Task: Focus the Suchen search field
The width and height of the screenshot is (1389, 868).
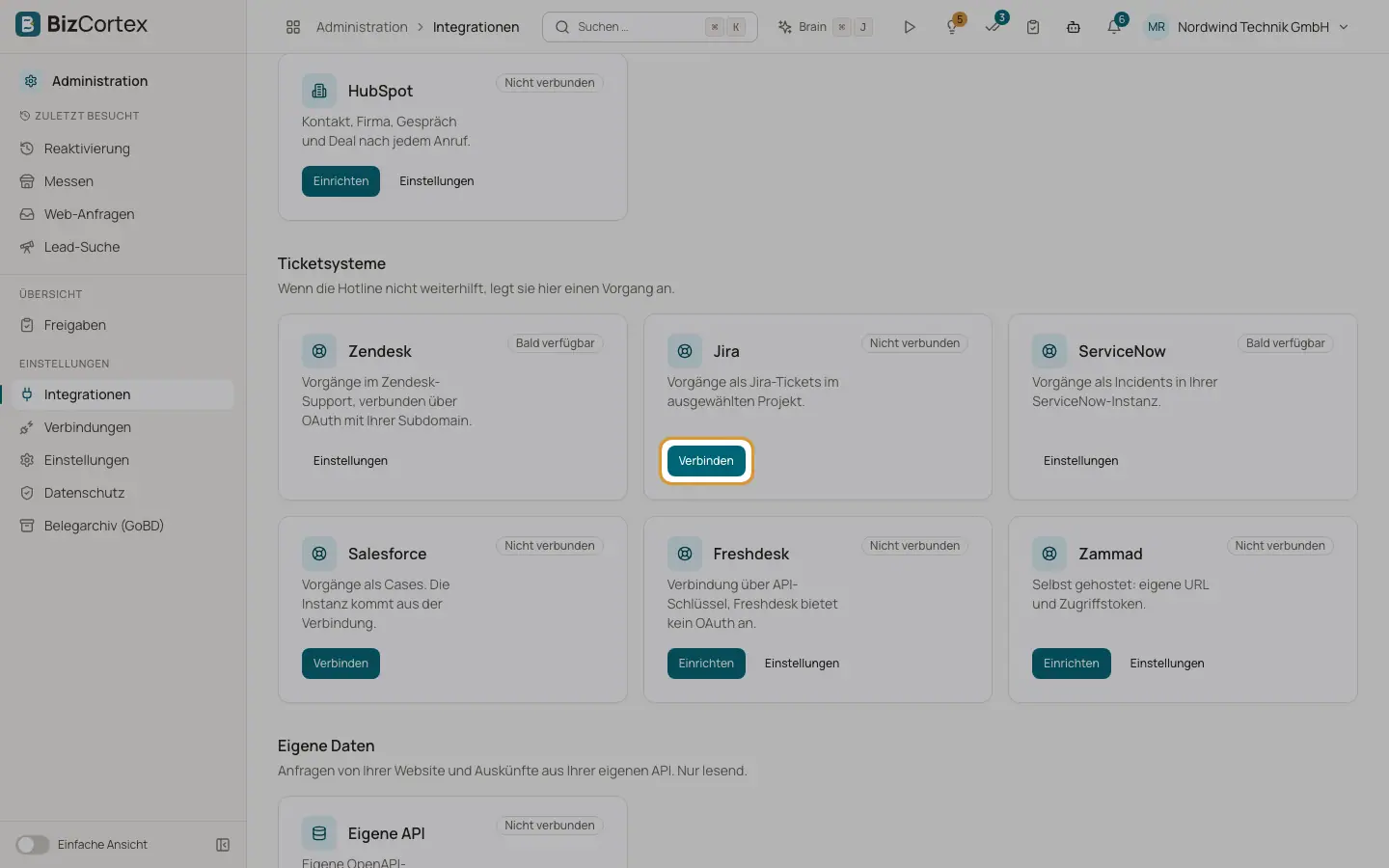Action: point(649,27)
